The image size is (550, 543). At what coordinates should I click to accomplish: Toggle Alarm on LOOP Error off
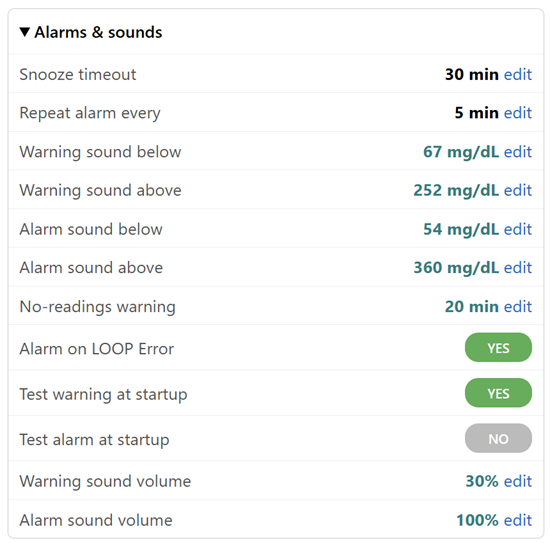tap(498, 348)
